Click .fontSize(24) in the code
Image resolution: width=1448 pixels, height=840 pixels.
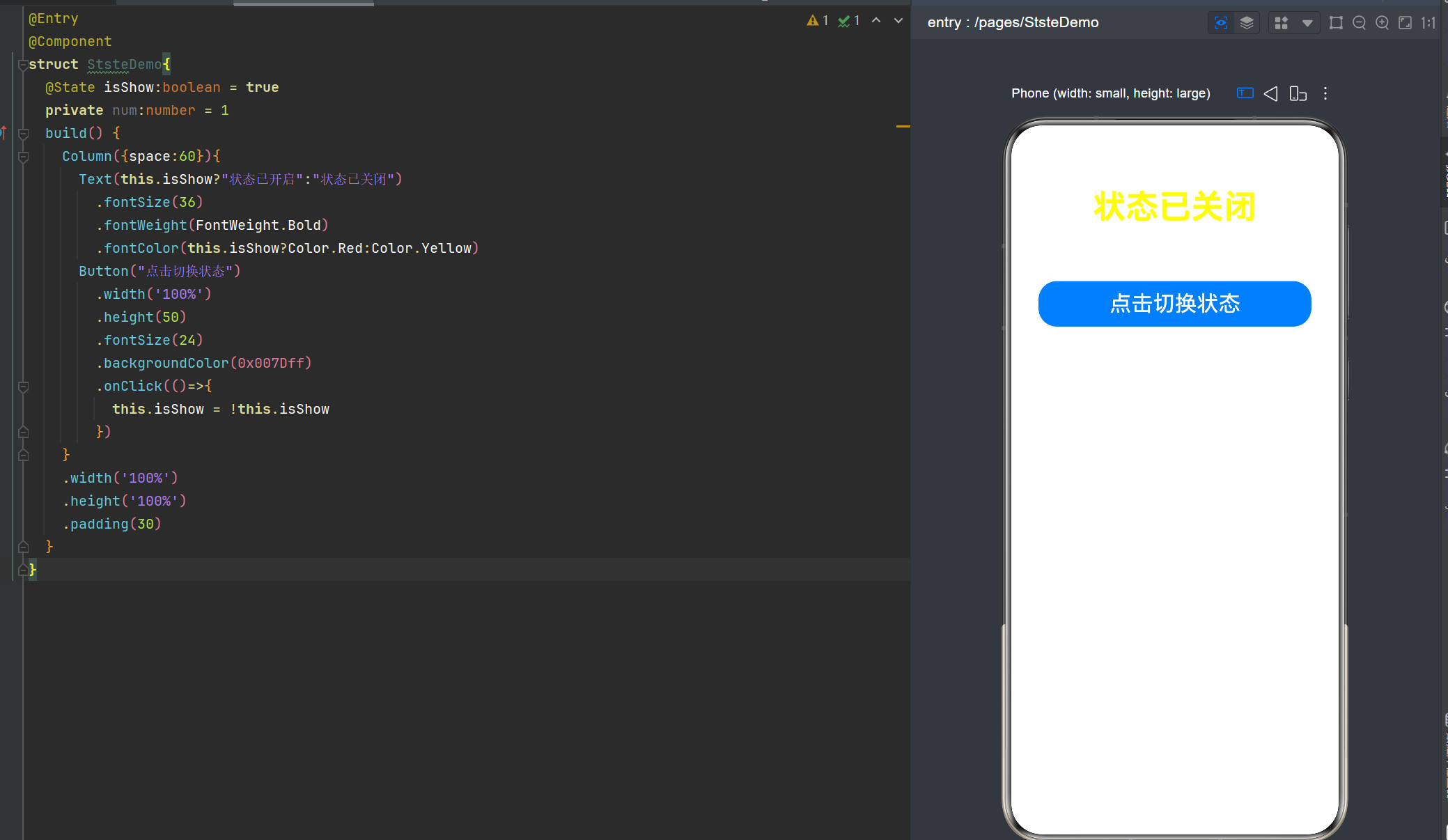pos(149,341)
